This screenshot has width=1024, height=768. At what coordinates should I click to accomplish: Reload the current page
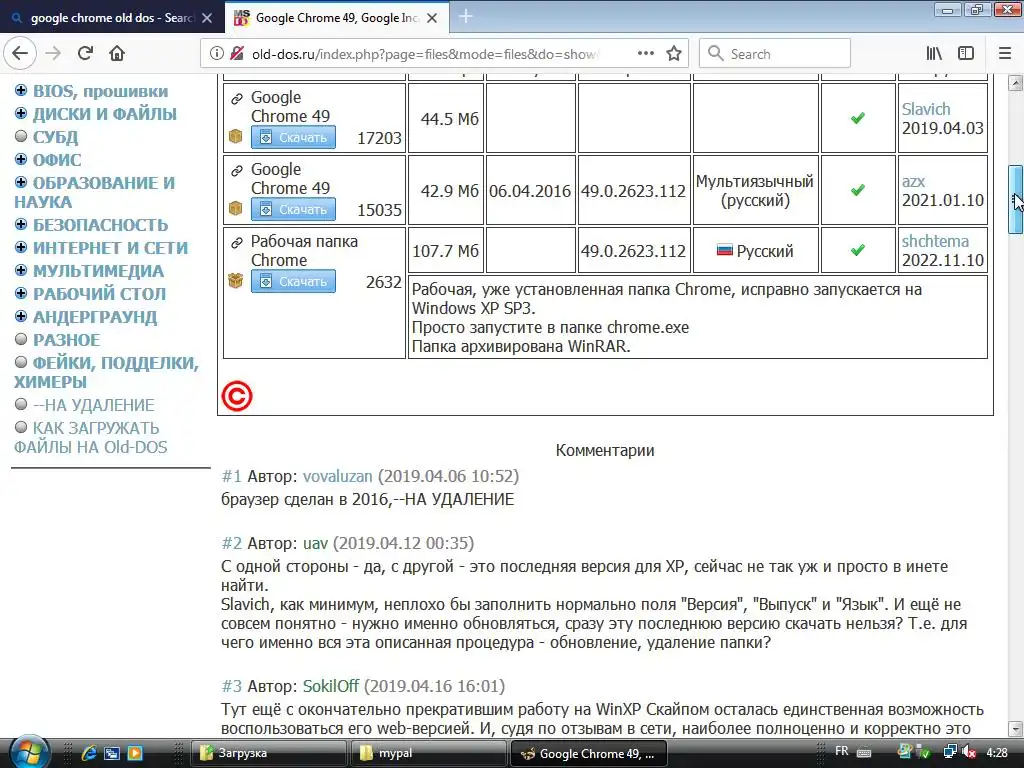[x=86, y=54]
